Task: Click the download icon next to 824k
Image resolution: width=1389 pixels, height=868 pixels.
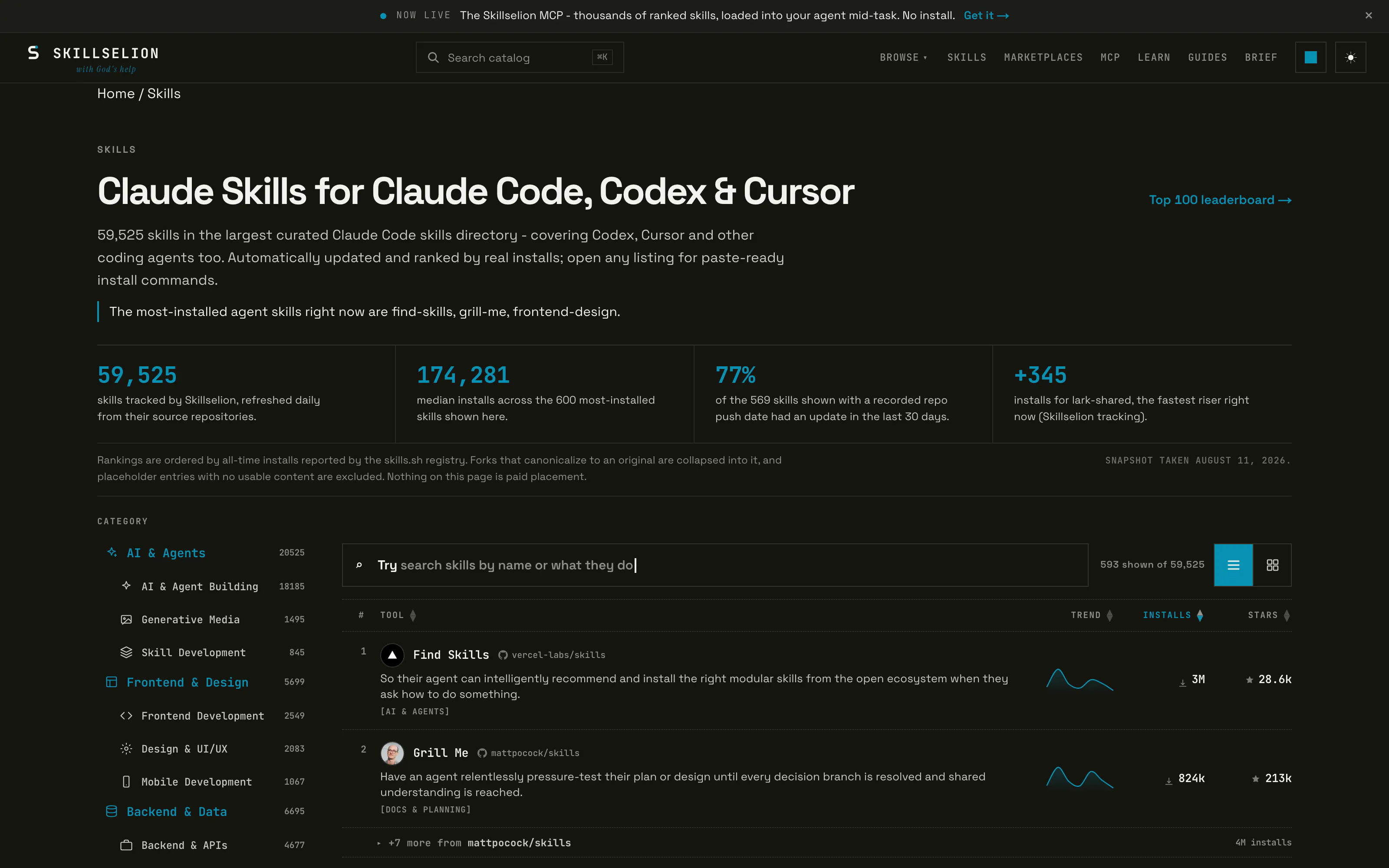Action: coord(1168,781)
